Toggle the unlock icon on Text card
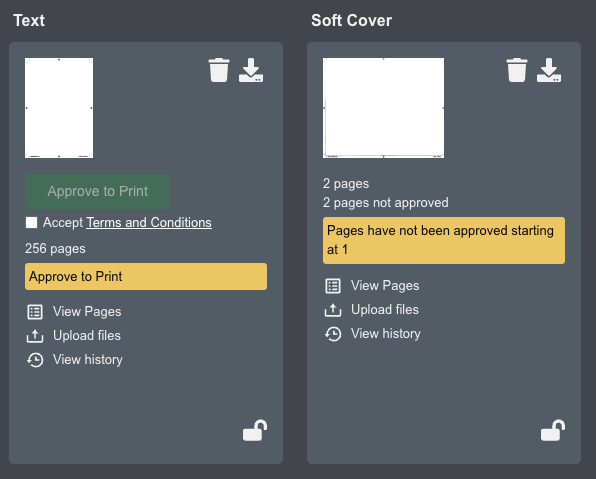 click(255, 430)
